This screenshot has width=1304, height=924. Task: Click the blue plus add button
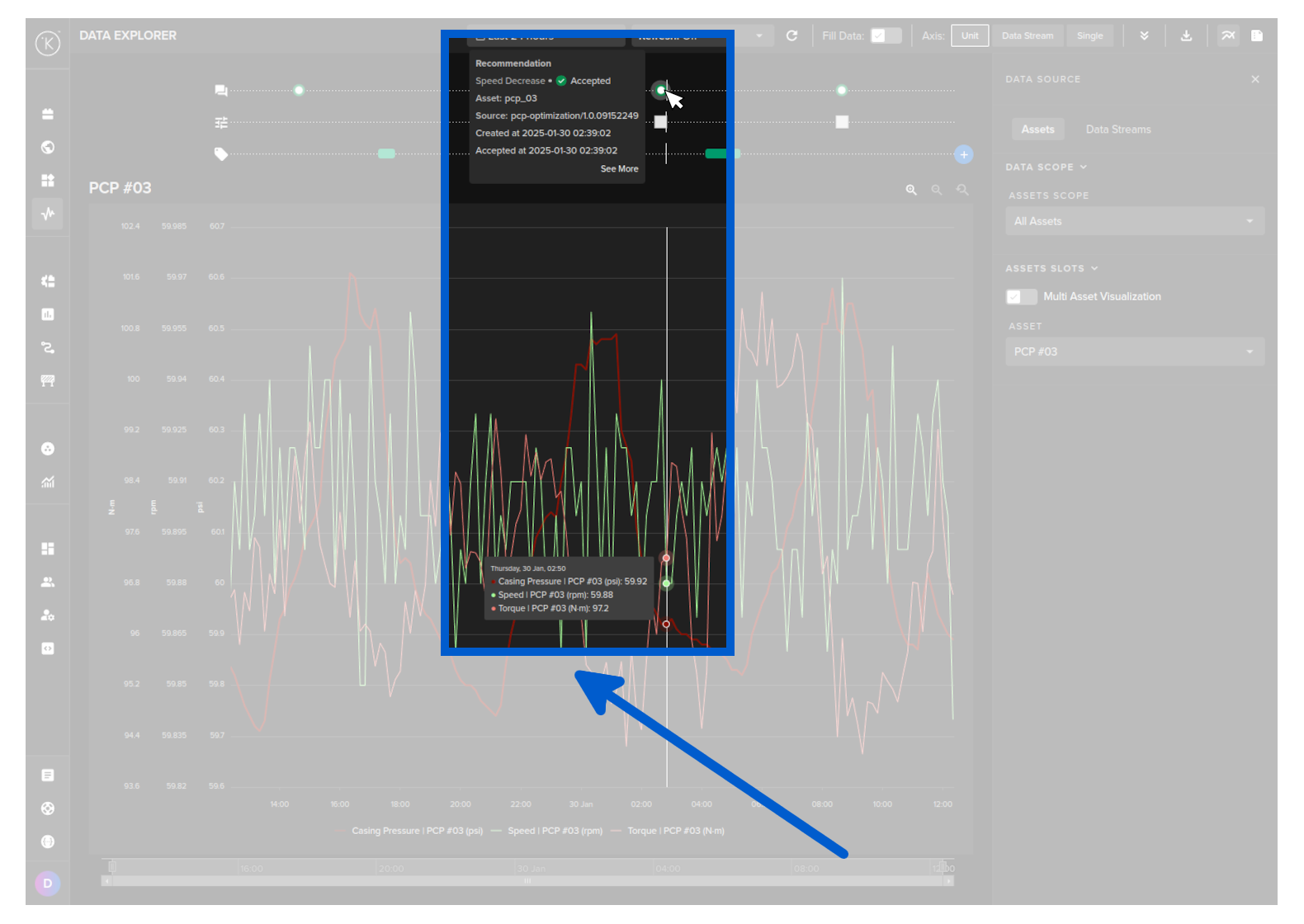click(x=963, y=154)
